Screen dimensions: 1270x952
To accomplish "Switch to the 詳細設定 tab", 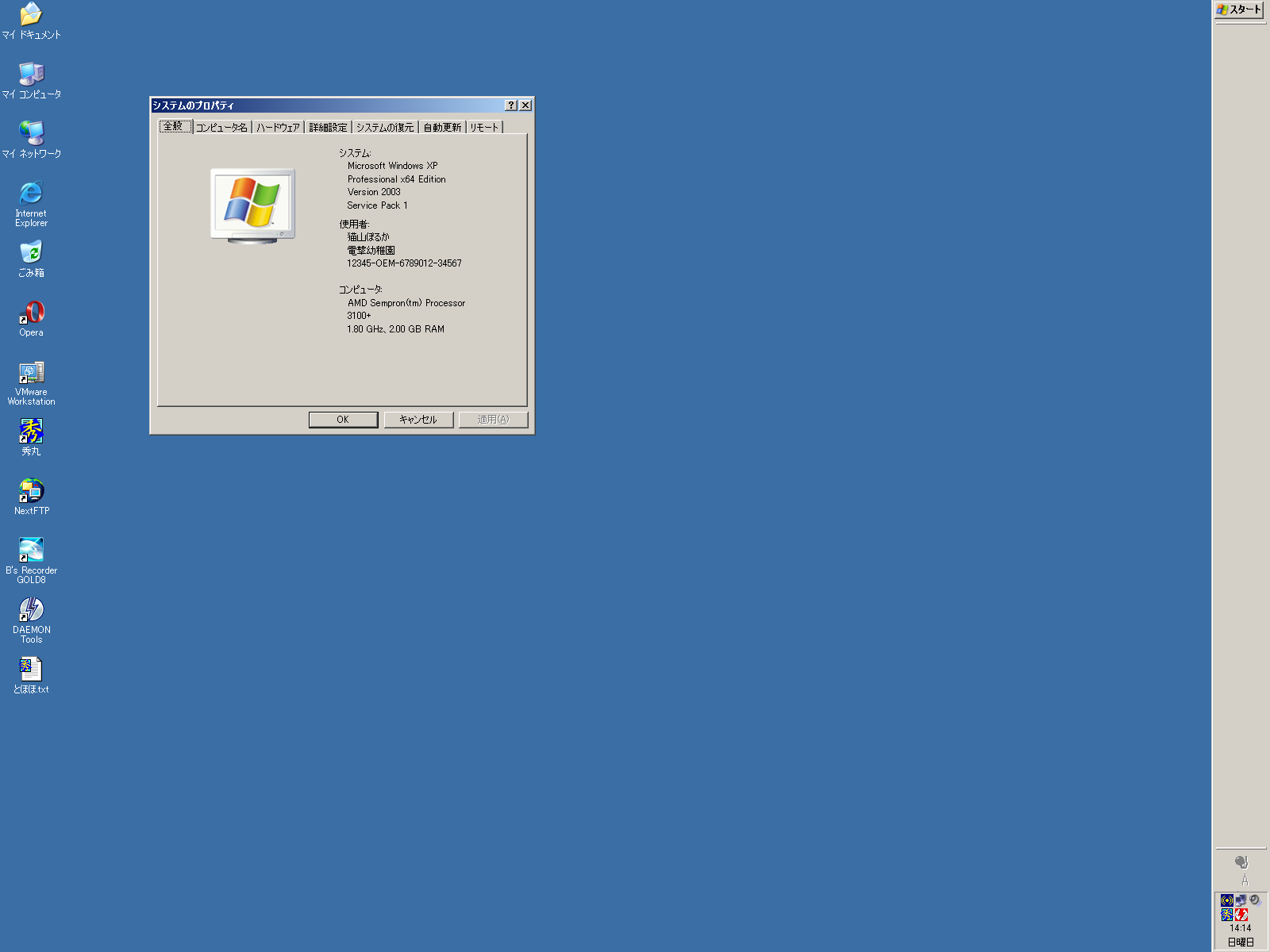I will 328,128.
